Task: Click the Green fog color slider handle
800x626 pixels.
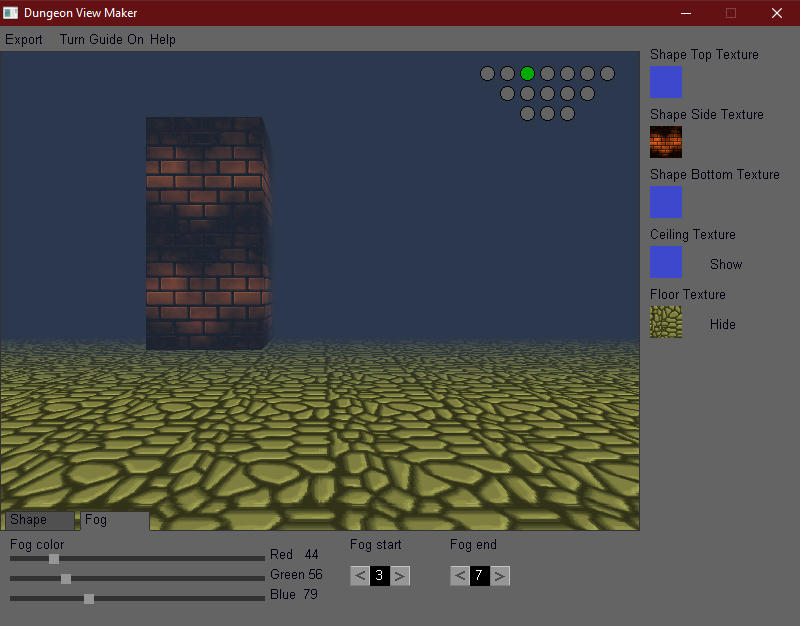Action: click(66, 579)
